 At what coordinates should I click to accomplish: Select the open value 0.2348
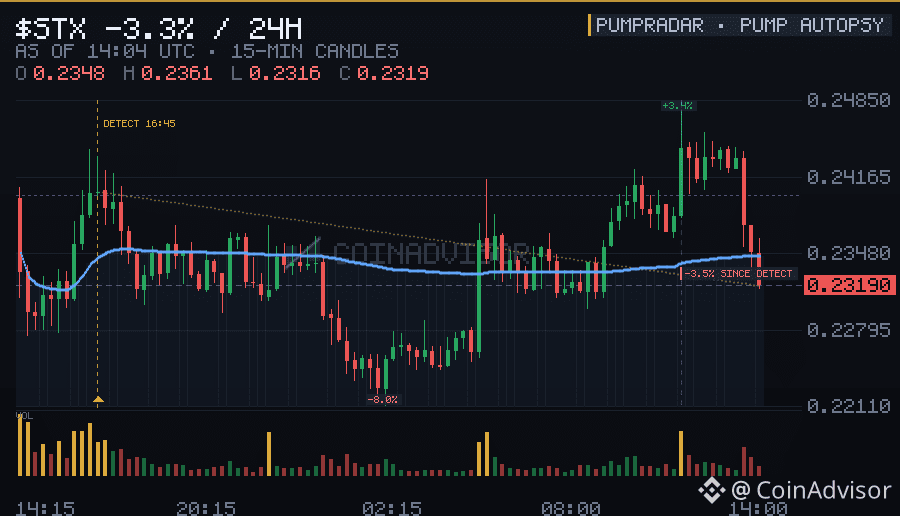(x=68, y=73)
